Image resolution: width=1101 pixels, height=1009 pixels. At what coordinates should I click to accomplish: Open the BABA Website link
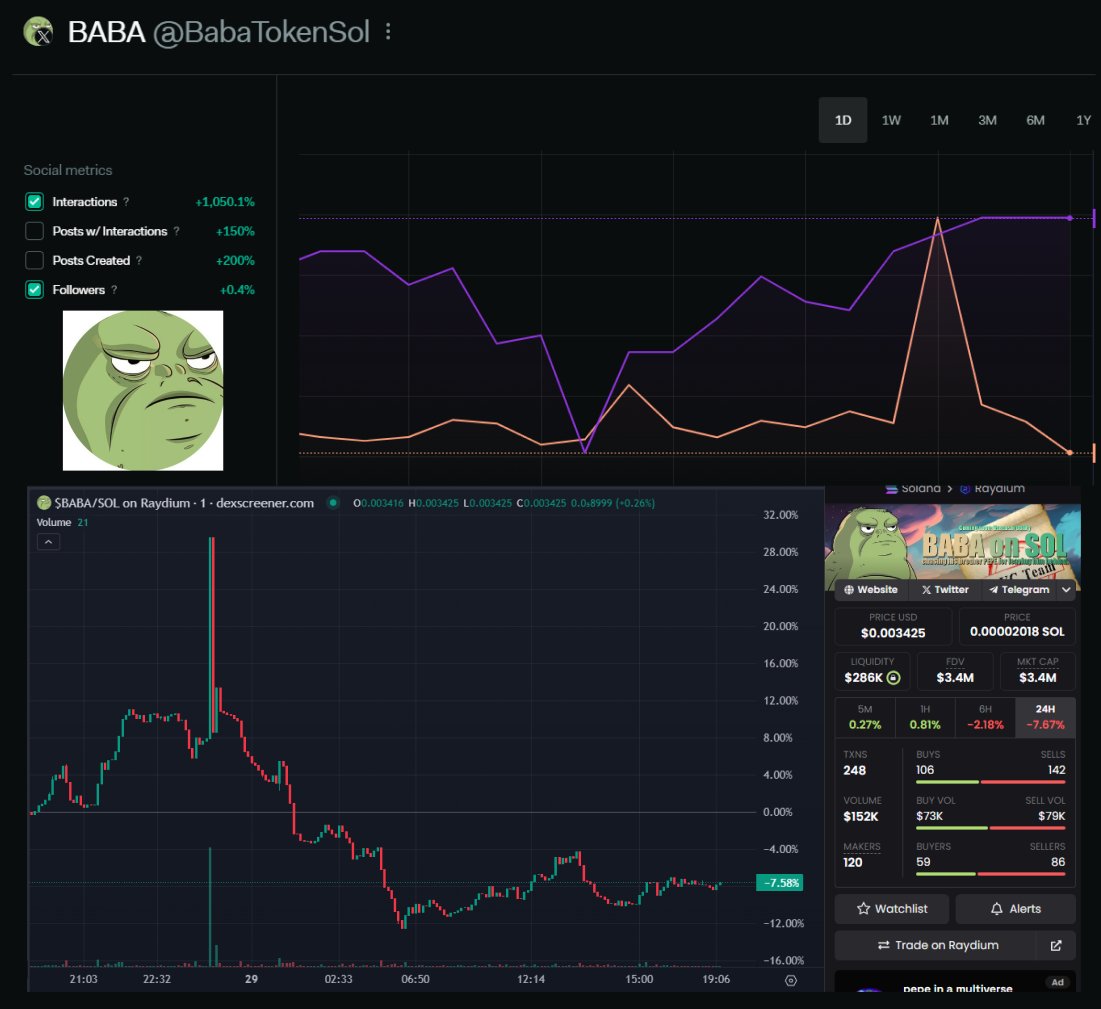coord(871,590)
